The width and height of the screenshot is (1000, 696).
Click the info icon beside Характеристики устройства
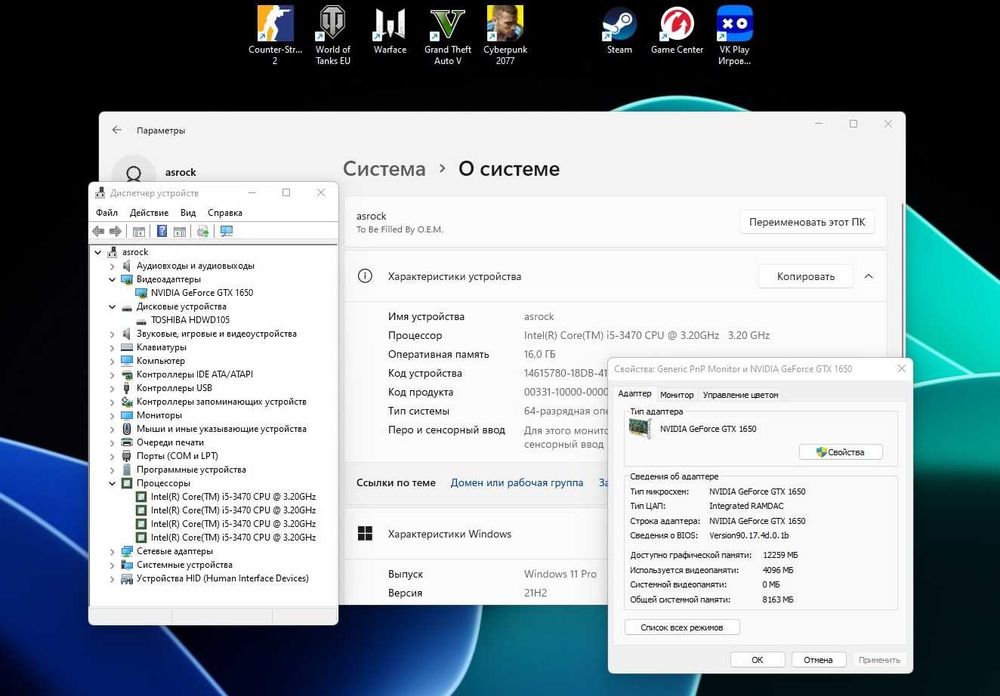coord(365,276)
